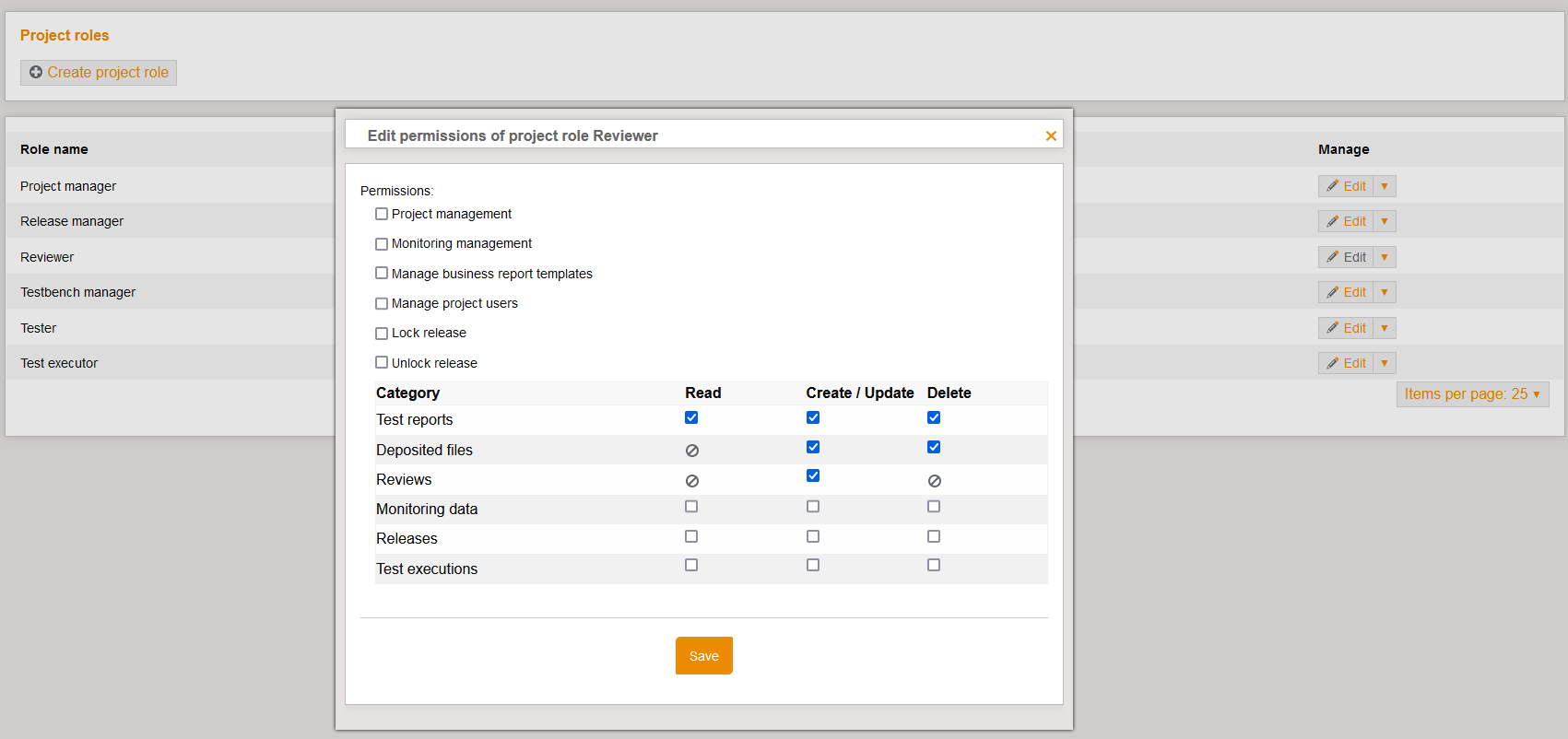This screenshot has width=1568, height=739.
Task: Click the Edit button for Test executor
Action: (x=1347, y=363)
